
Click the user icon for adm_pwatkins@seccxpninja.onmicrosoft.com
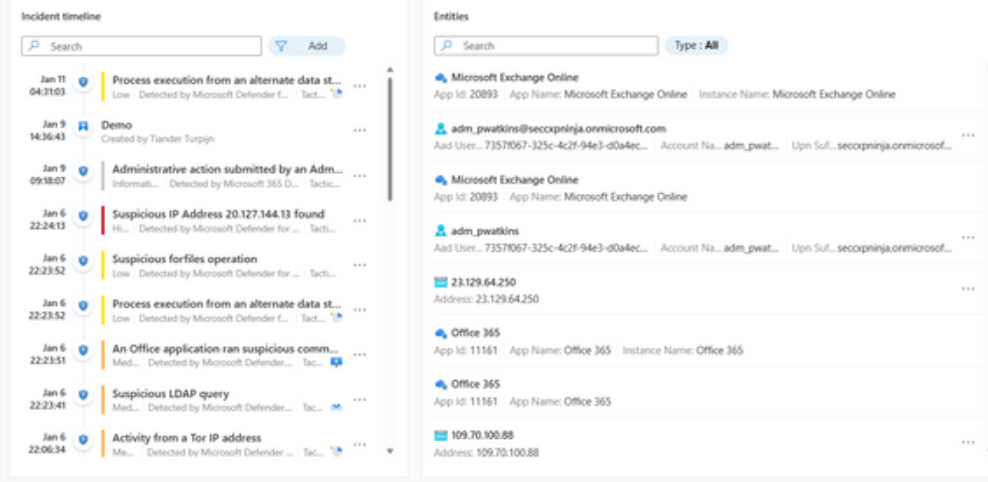coord(440,129)
